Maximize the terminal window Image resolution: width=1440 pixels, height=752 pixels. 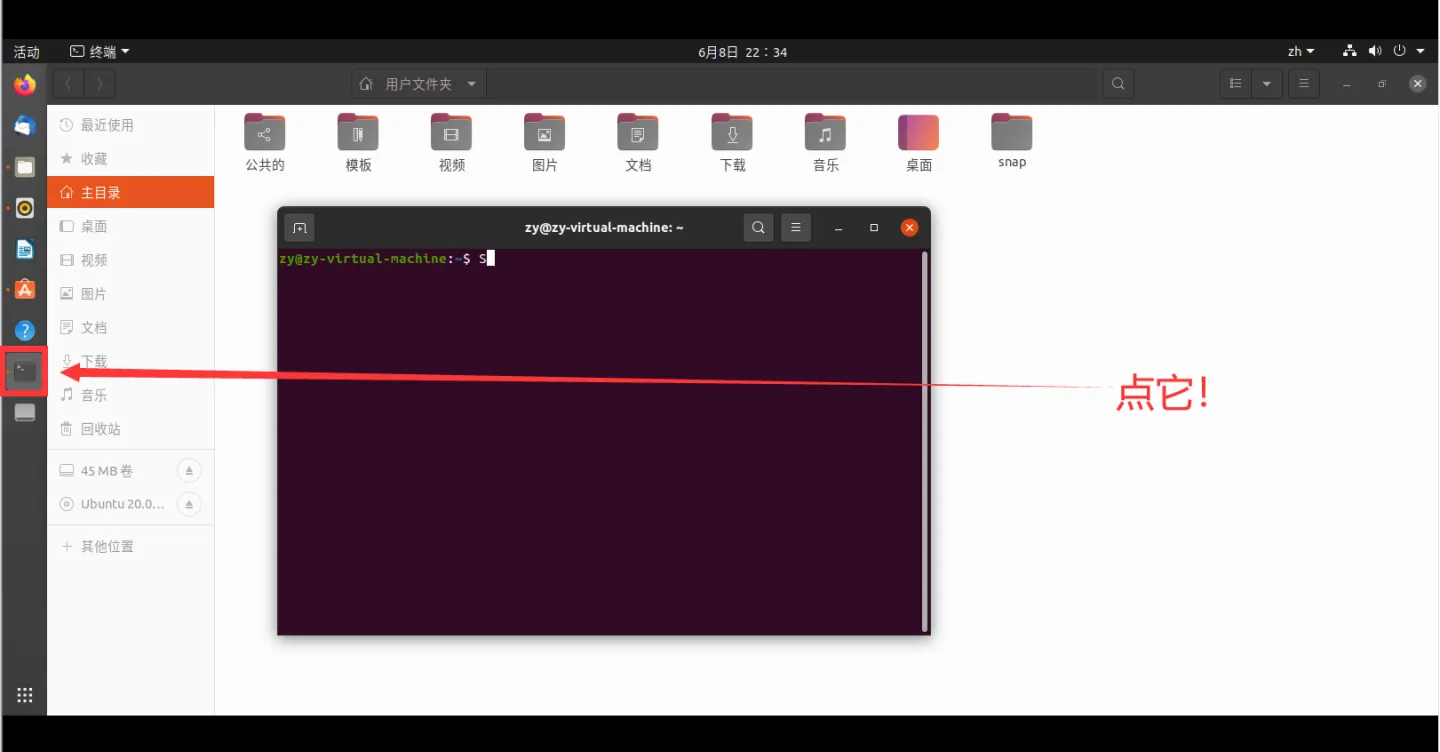tap(874, 228)
